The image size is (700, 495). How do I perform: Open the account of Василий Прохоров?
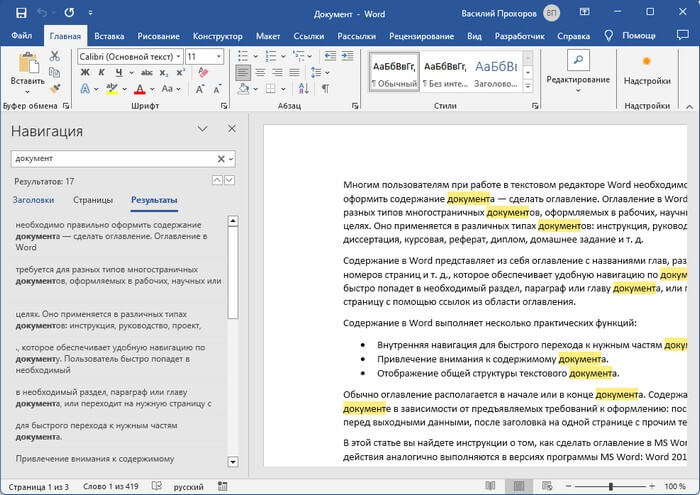[510, 13]
